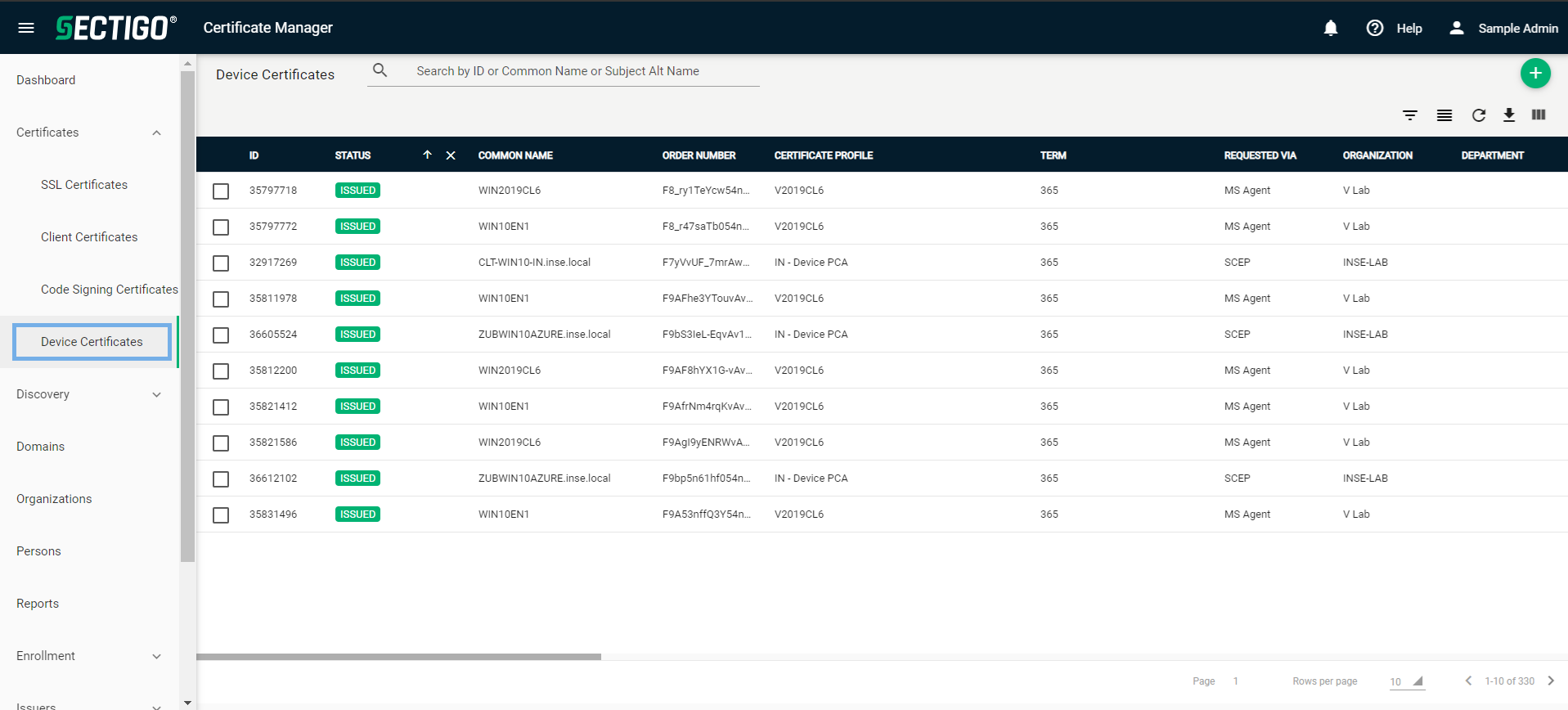The image size is (1568, 710).
Task: Open SSL Certificates in sidebar
Action: tap(84, 185)
